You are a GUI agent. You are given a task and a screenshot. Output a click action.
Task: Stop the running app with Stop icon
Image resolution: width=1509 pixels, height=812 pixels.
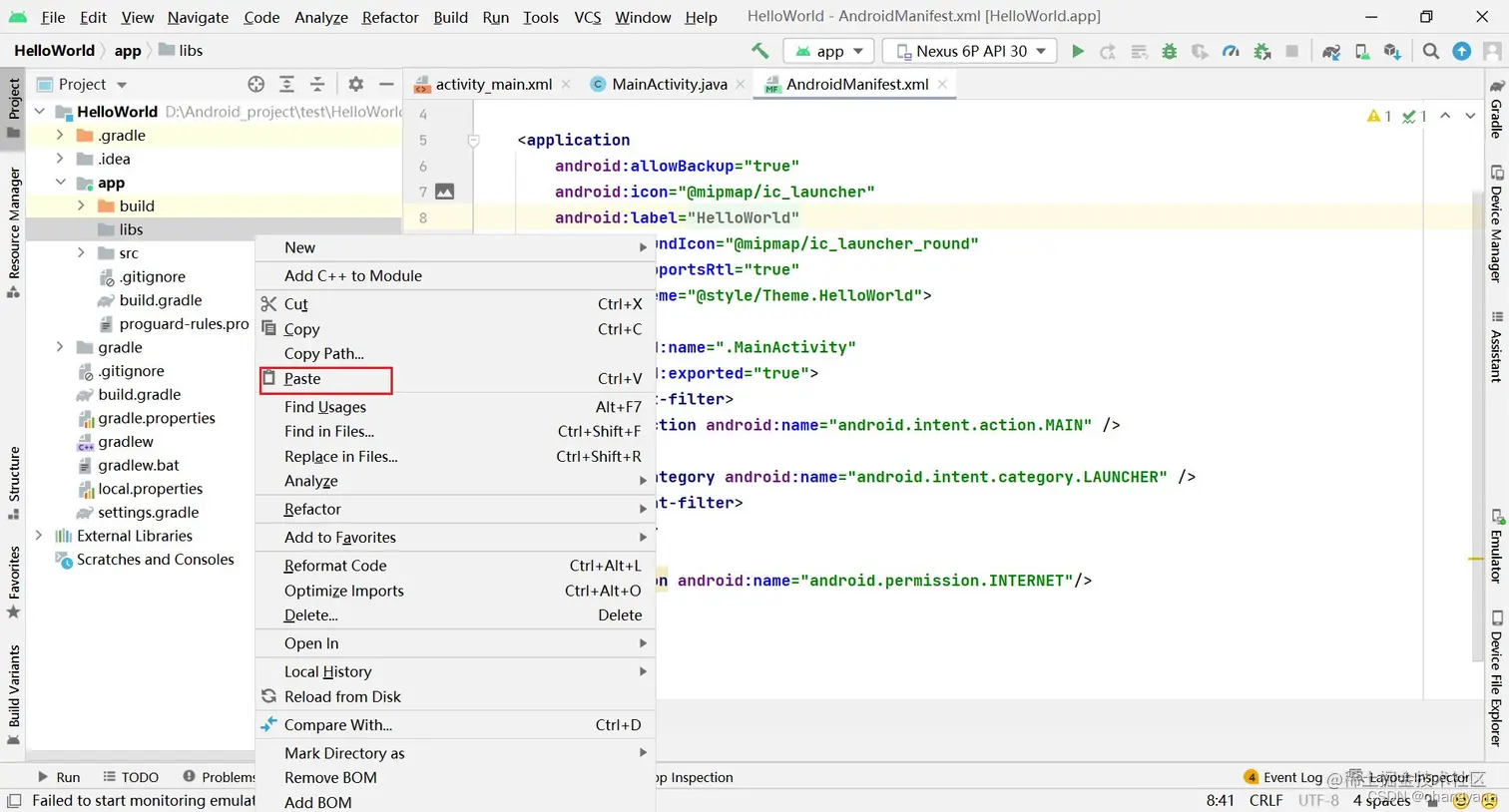point(1292,51)
